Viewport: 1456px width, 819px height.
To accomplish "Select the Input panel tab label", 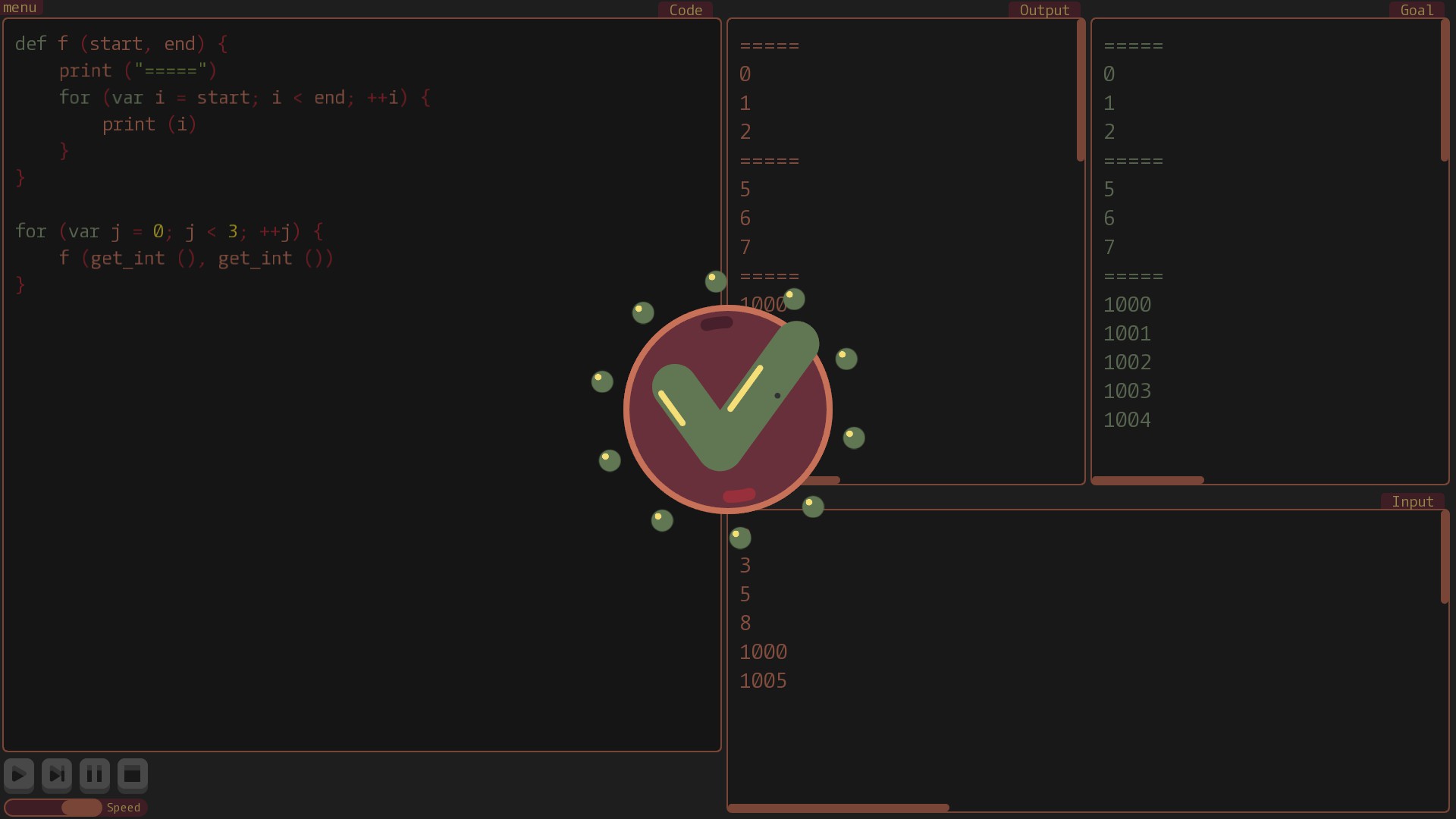I will (1412, 501).
